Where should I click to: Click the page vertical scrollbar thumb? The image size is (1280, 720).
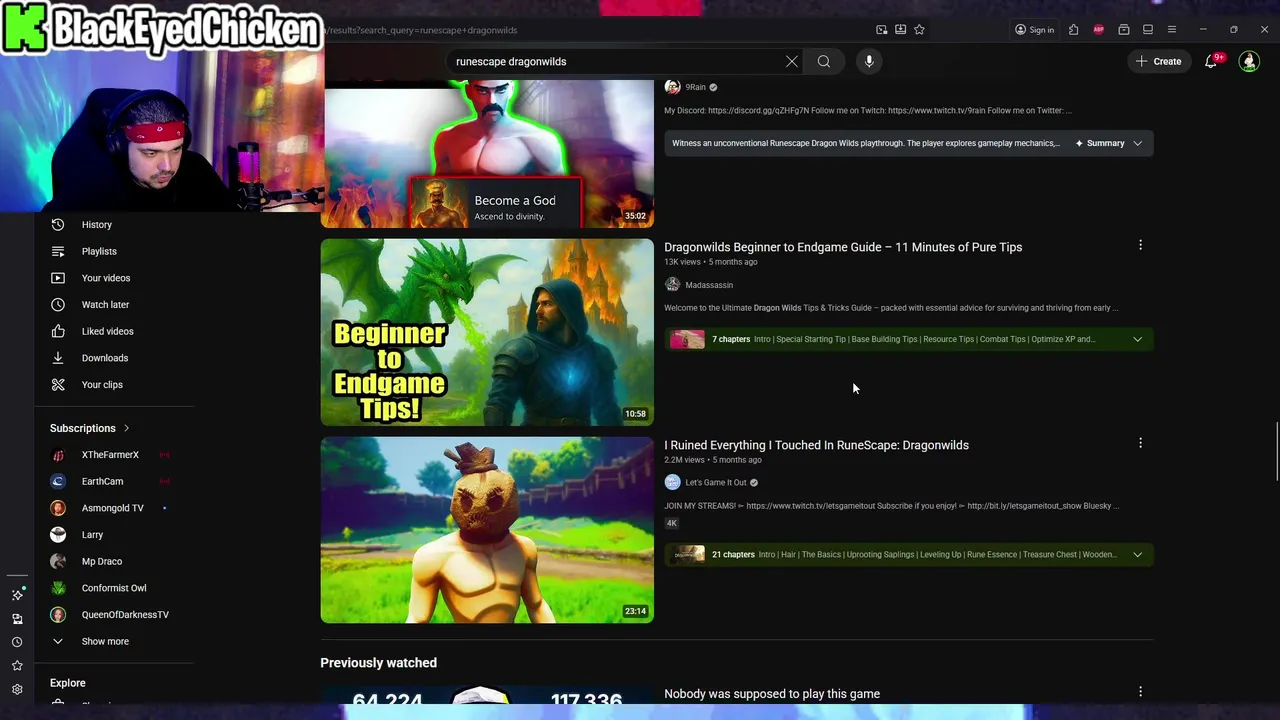pos(1276,452)
